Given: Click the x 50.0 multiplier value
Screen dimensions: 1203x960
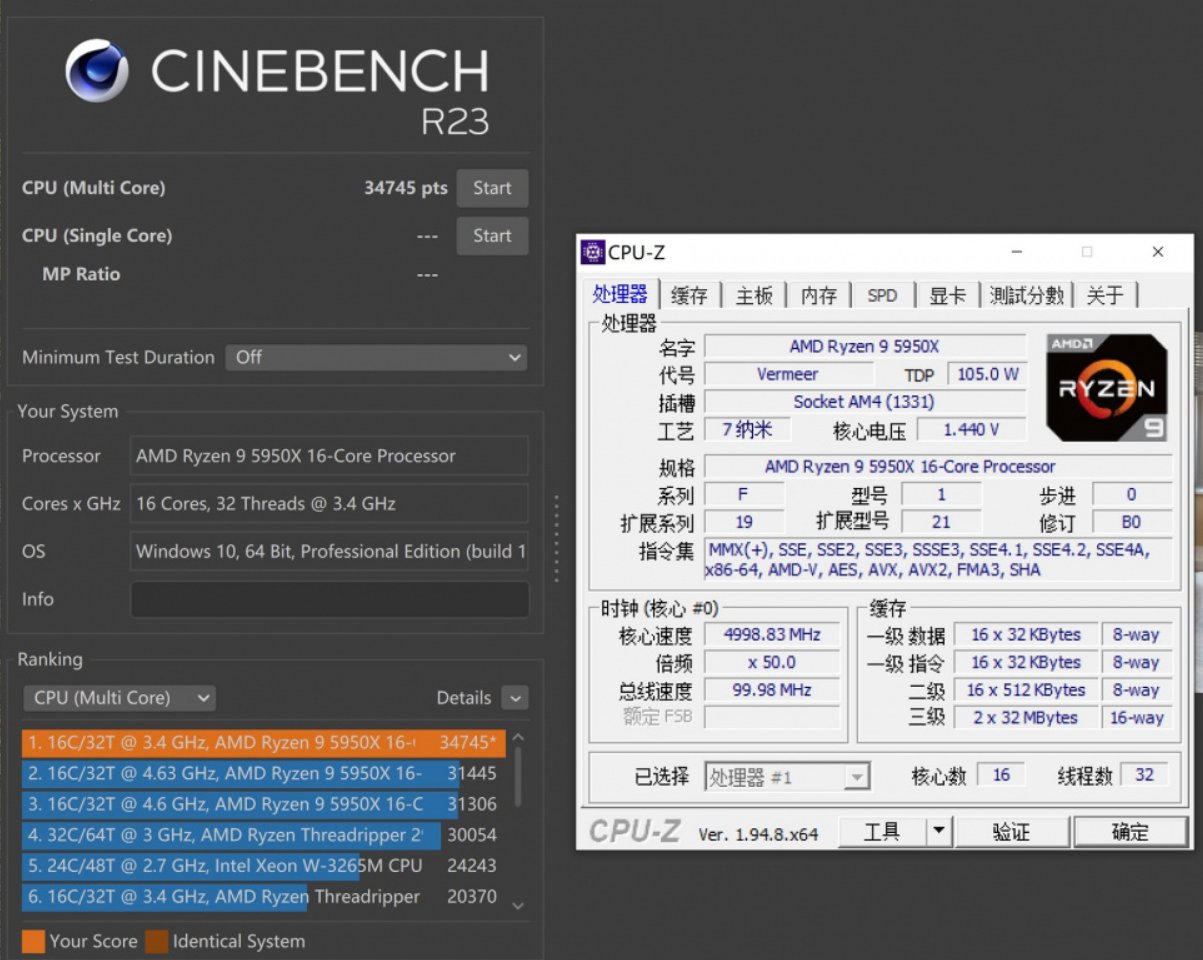Looking at the screenshot, I should [x=772, y=662].
